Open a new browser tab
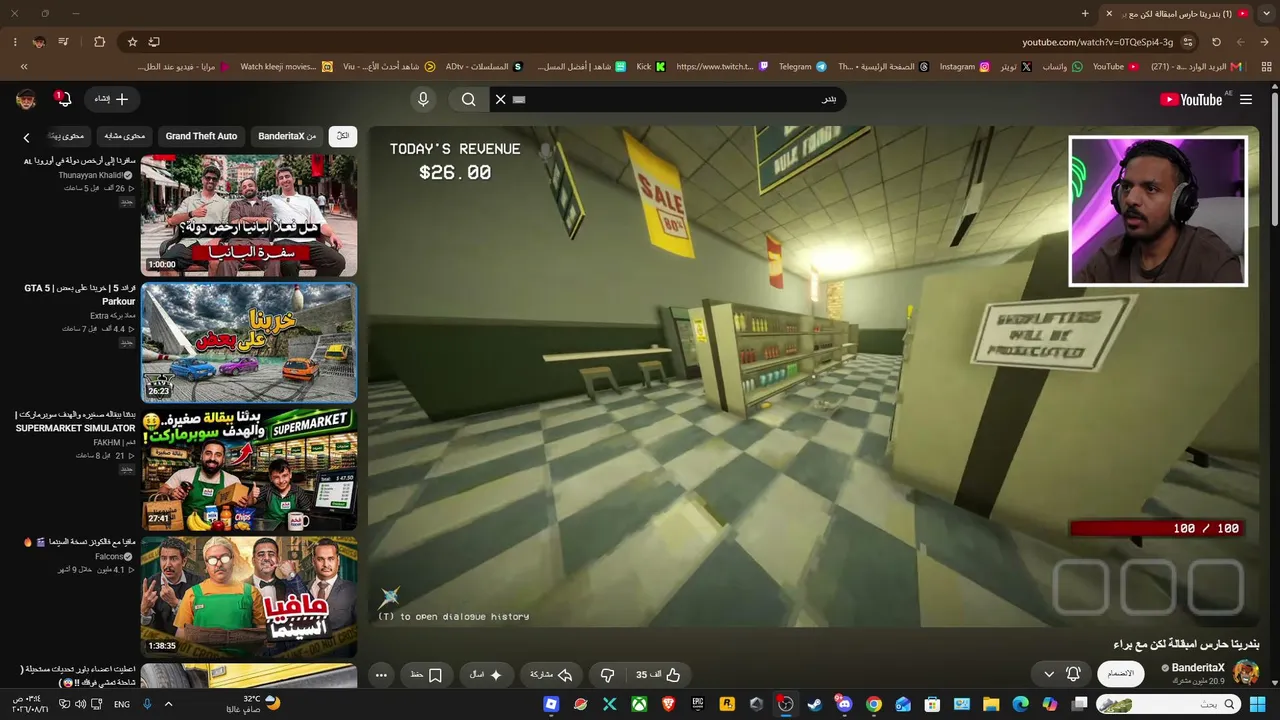Viewport: 1280px width, 720px height. point(1085,13)
